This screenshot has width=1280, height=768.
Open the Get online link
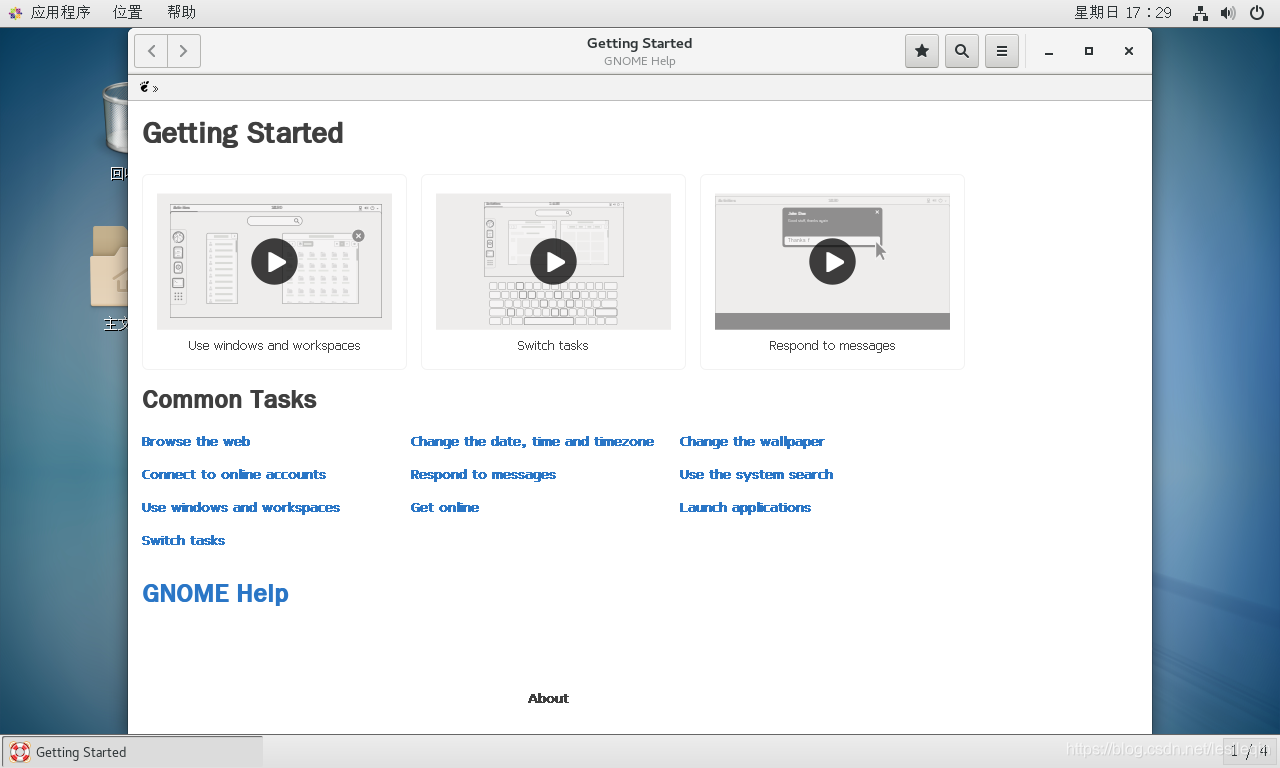point(445,507)
